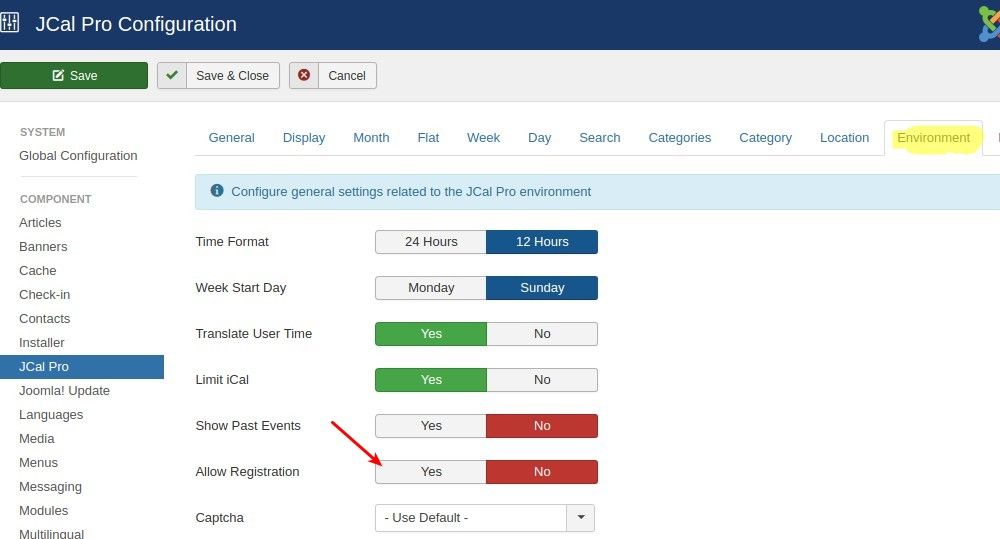Open Installer component settings
Image resolution: width=1000 pixels, height=539 pixels.
[41, 343]
